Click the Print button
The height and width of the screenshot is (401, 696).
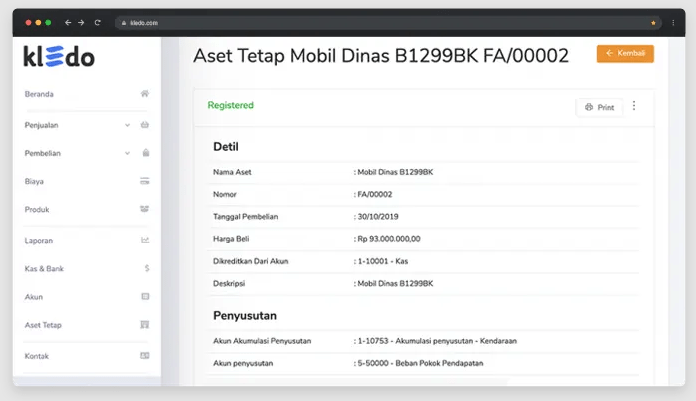599,107
